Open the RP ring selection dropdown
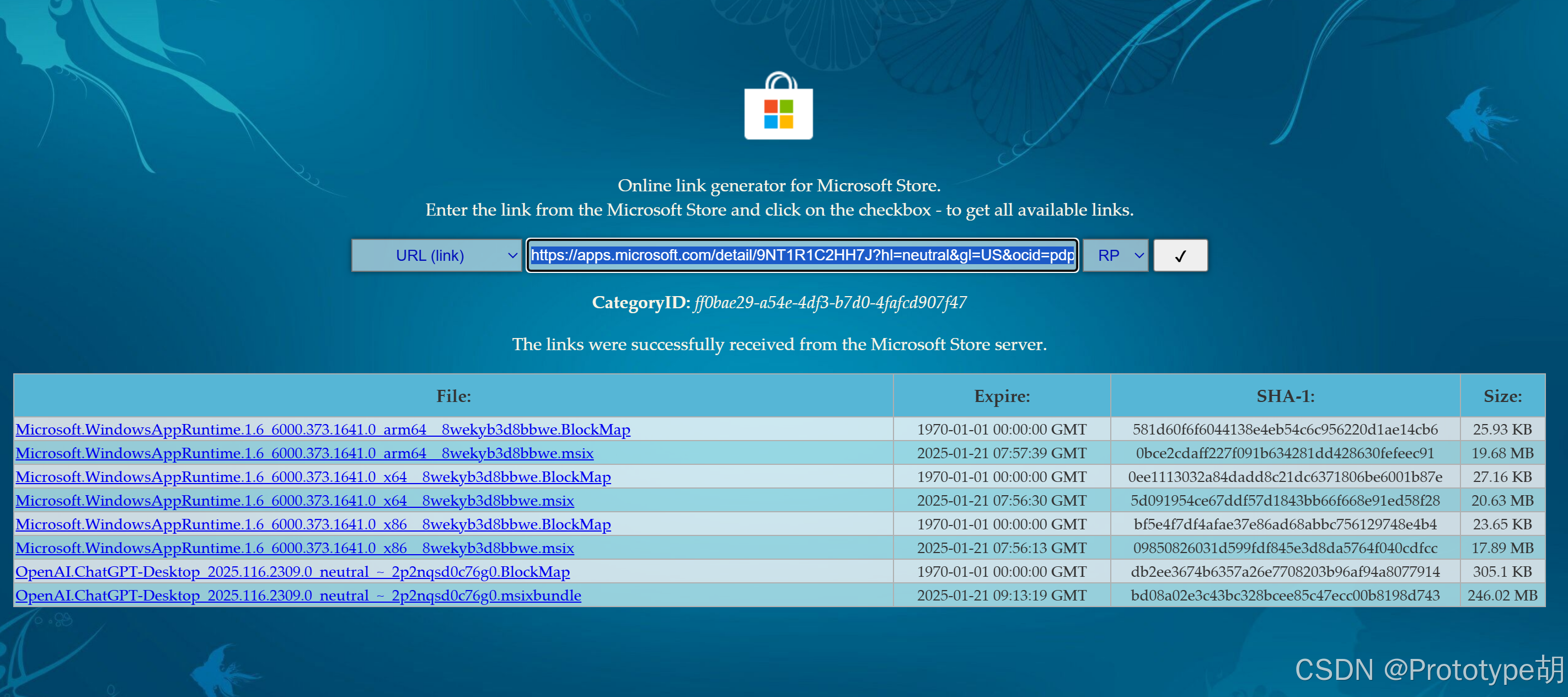The width and height of the screenshot is (1568, 697). (1115, 255)
